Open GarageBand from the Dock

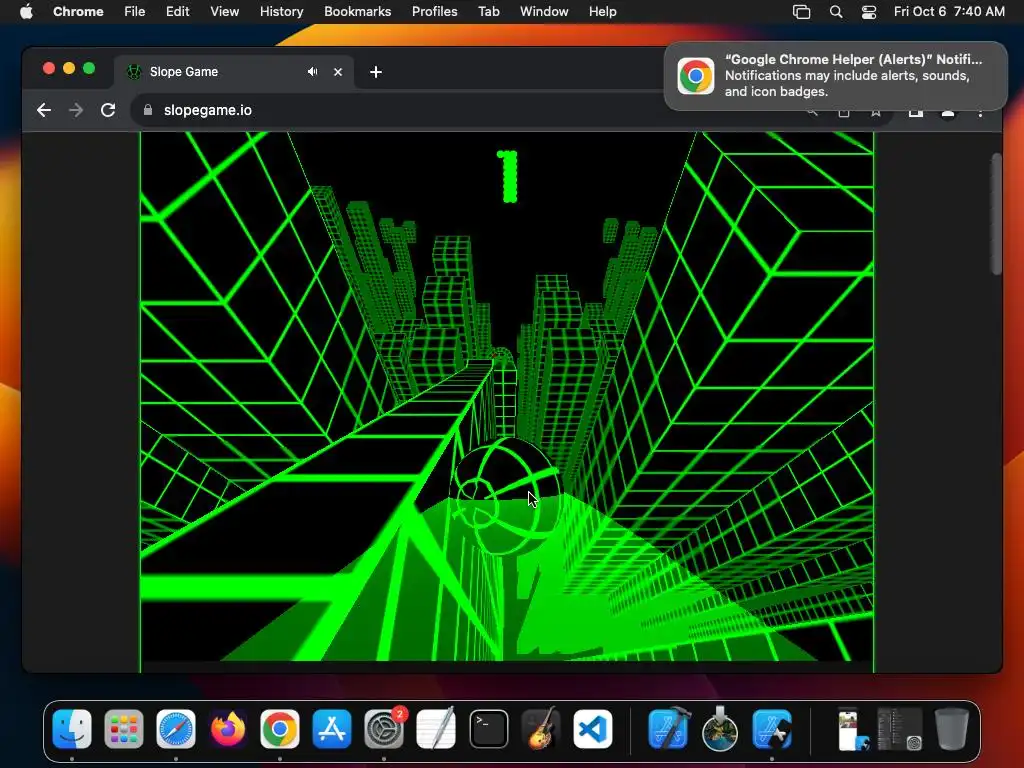point(541,729)
